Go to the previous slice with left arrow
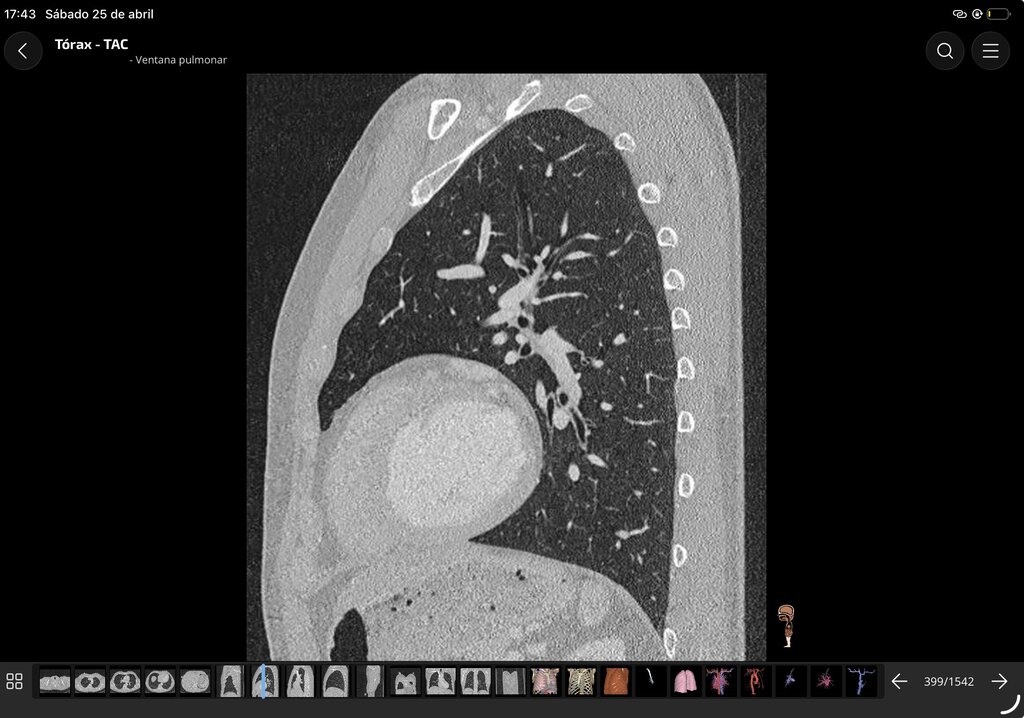 pyautogui.click(x=899, y=681)
